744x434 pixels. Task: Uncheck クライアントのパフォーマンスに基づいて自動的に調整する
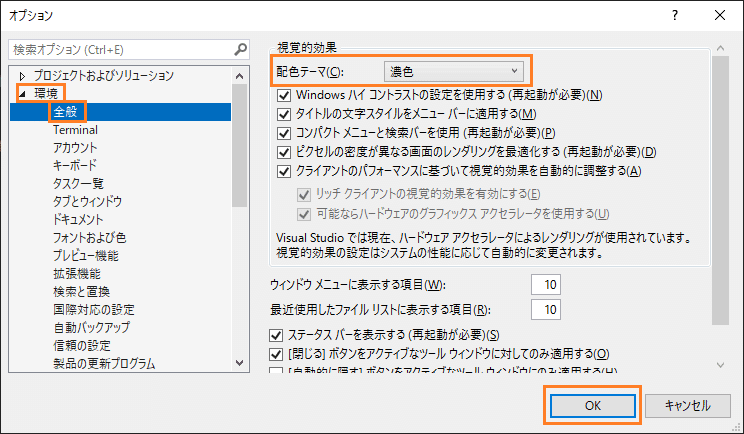click(x=284, y=171)
